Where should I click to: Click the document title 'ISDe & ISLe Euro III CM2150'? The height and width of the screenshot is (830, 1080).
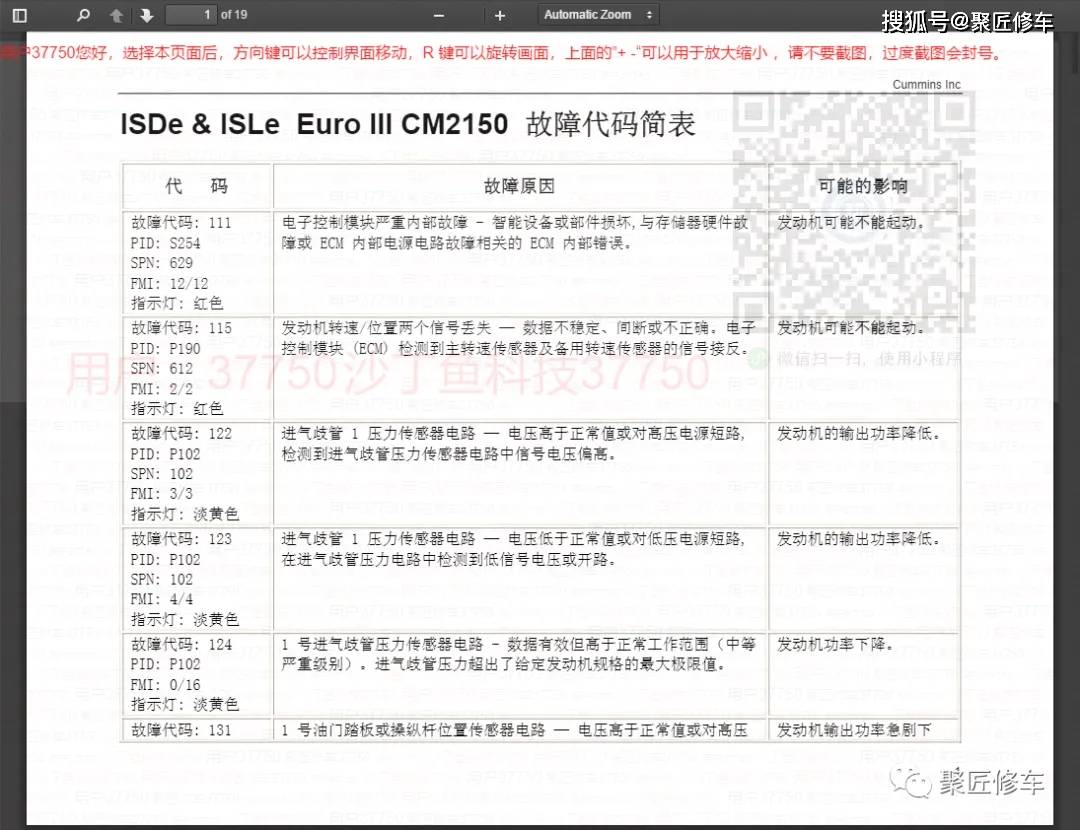pos(314,124)
